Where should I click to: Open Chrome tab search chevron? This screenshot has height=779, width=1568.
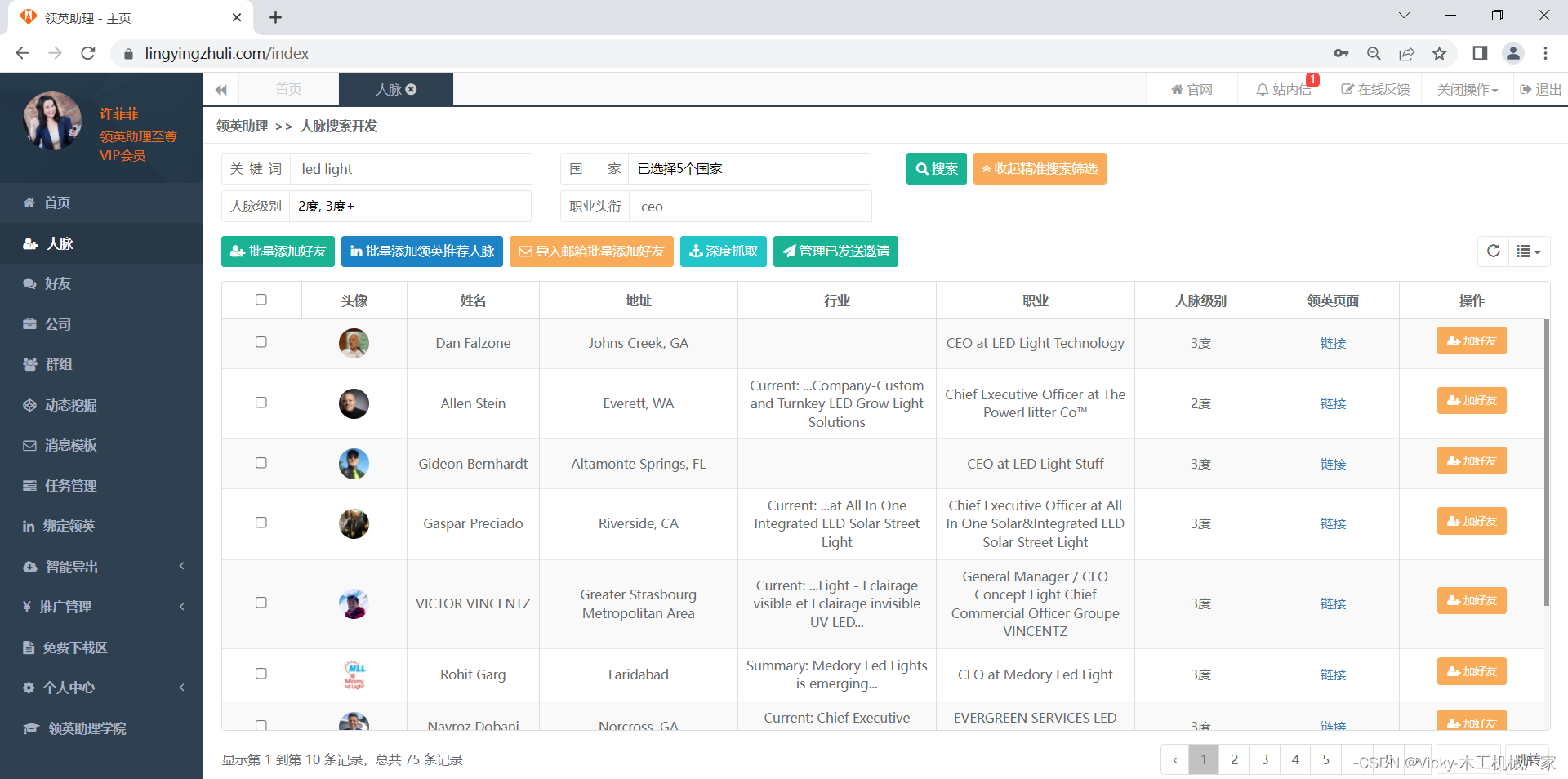[x=1404, y=16]
